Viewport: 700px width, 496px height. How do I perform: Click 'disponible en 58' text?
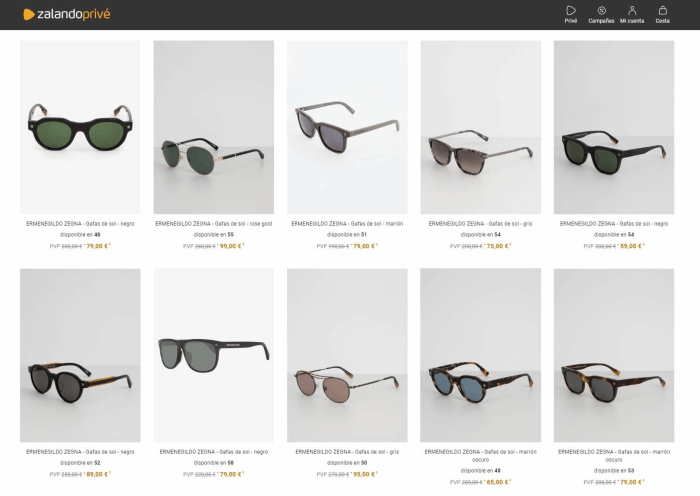click(x=214, y=463)
